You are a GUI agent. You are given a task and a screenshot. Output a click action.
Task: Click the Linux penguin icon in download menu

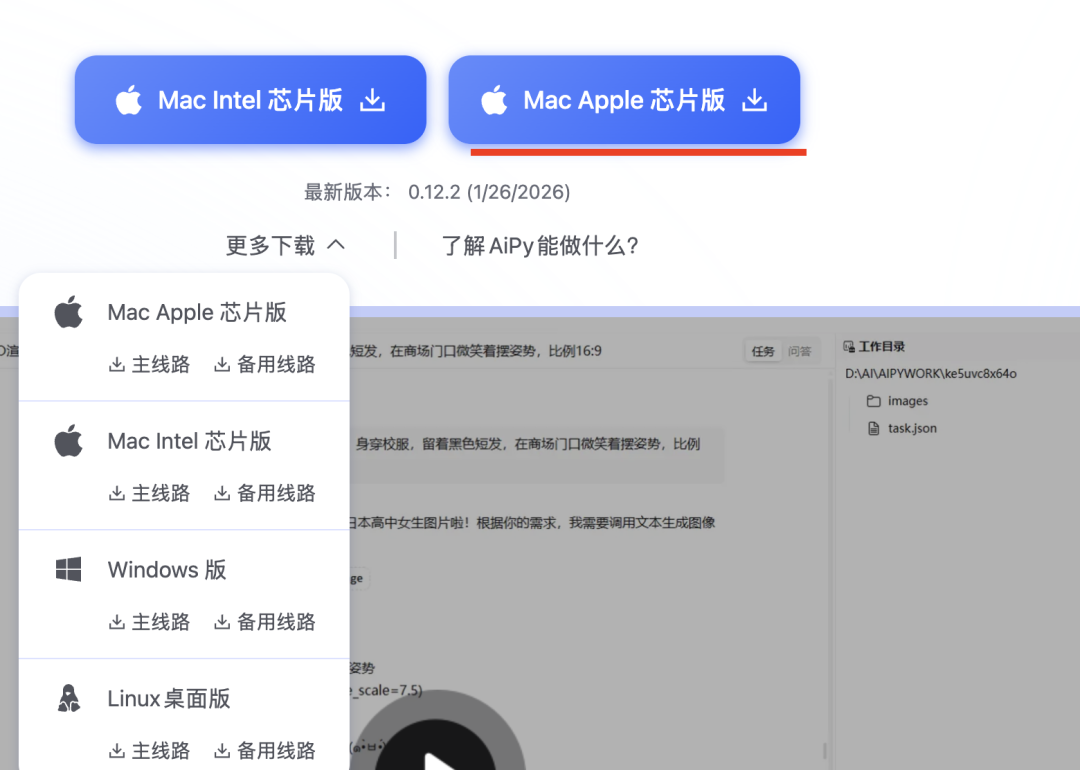tap(66, 698)
